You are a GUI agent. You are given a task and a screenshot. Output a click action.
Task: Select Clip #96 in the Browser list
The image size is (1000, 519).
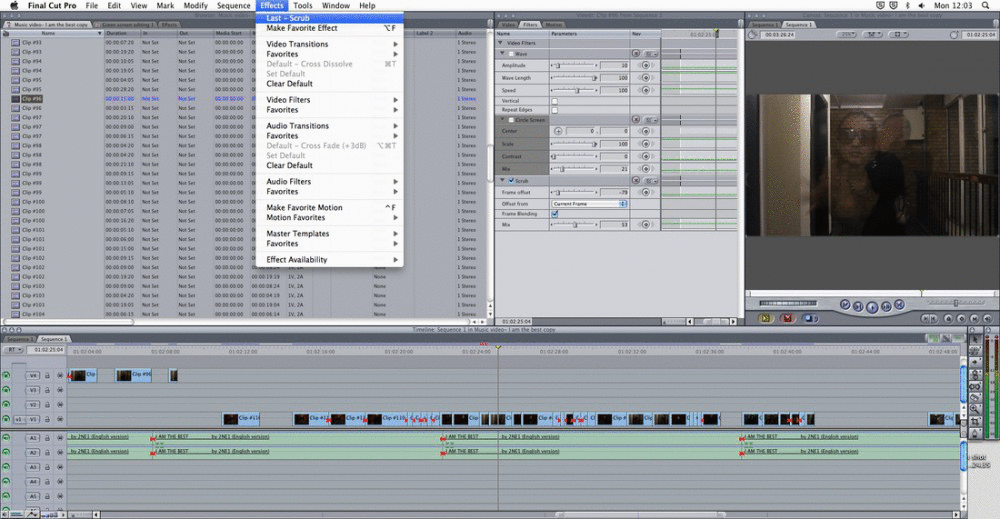coord(32,99)
